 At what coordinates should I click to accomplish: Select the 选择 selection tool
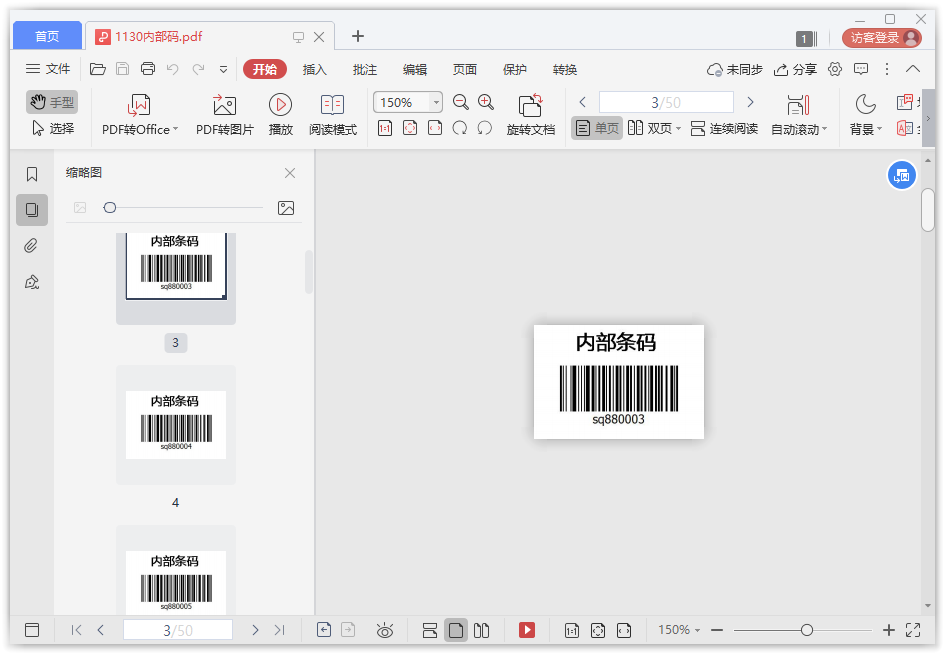52,128
